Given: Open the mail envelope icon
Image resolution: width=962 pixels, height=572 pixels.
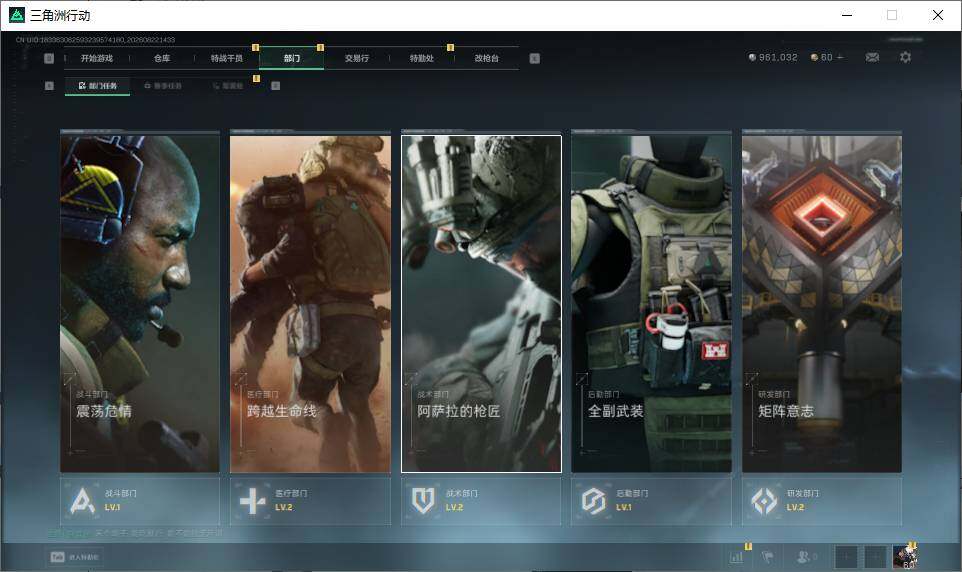Looking at the screenshot, I should tap(872, 57).
